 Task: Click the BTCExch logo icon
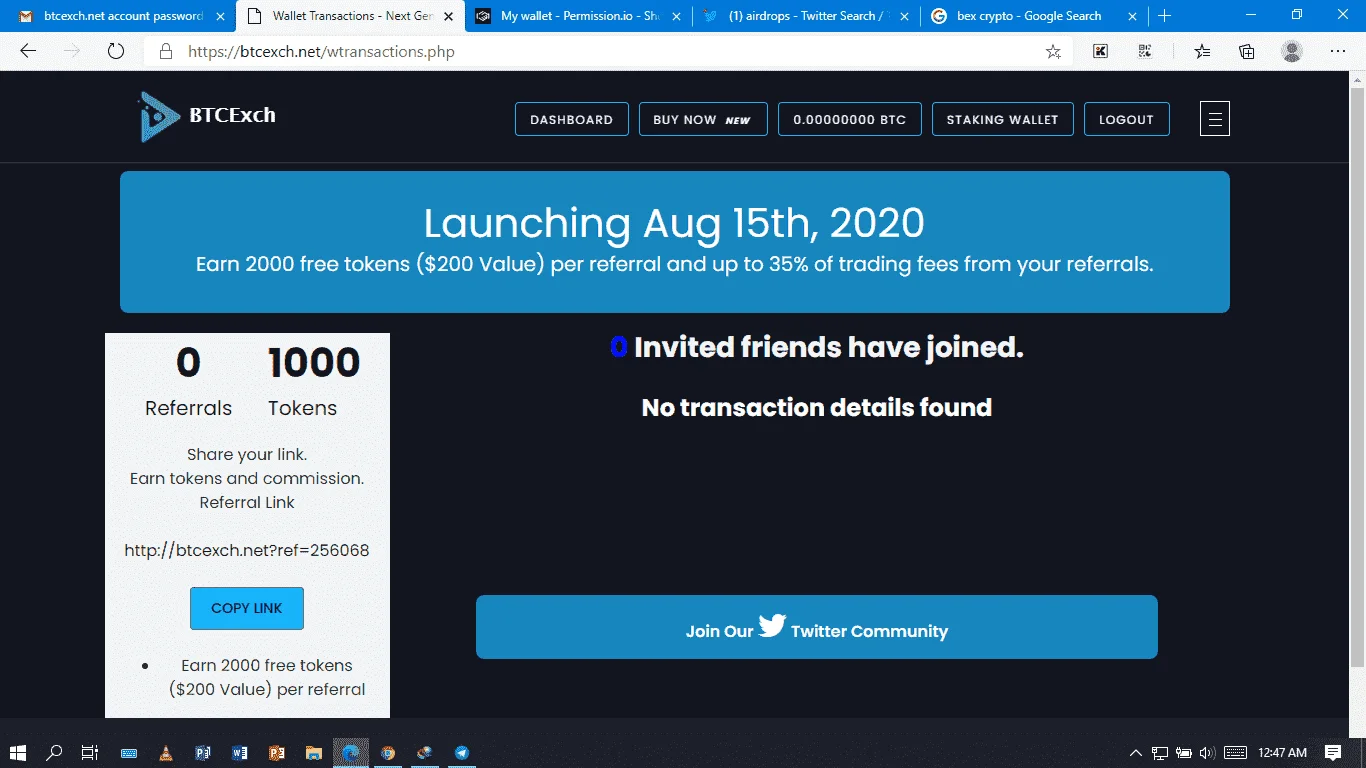point(159,116)
